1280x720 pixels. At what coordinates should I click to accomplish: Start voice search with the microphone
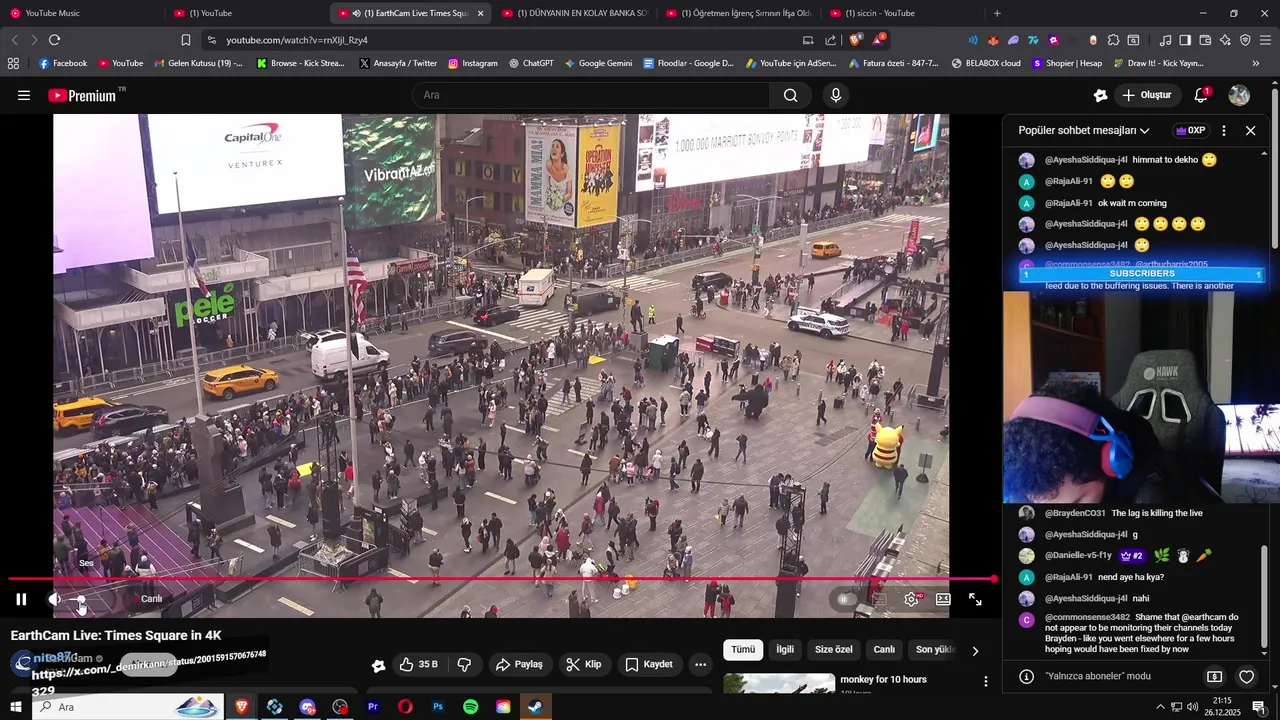[836, 95]
